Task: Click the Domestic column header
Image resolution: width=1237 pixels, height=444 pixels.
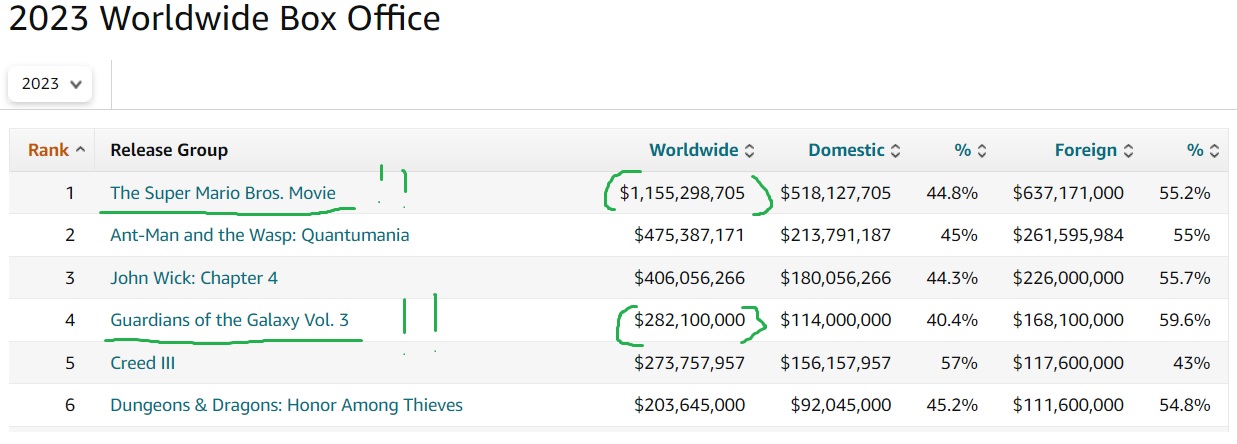Action: coord(846,150)
